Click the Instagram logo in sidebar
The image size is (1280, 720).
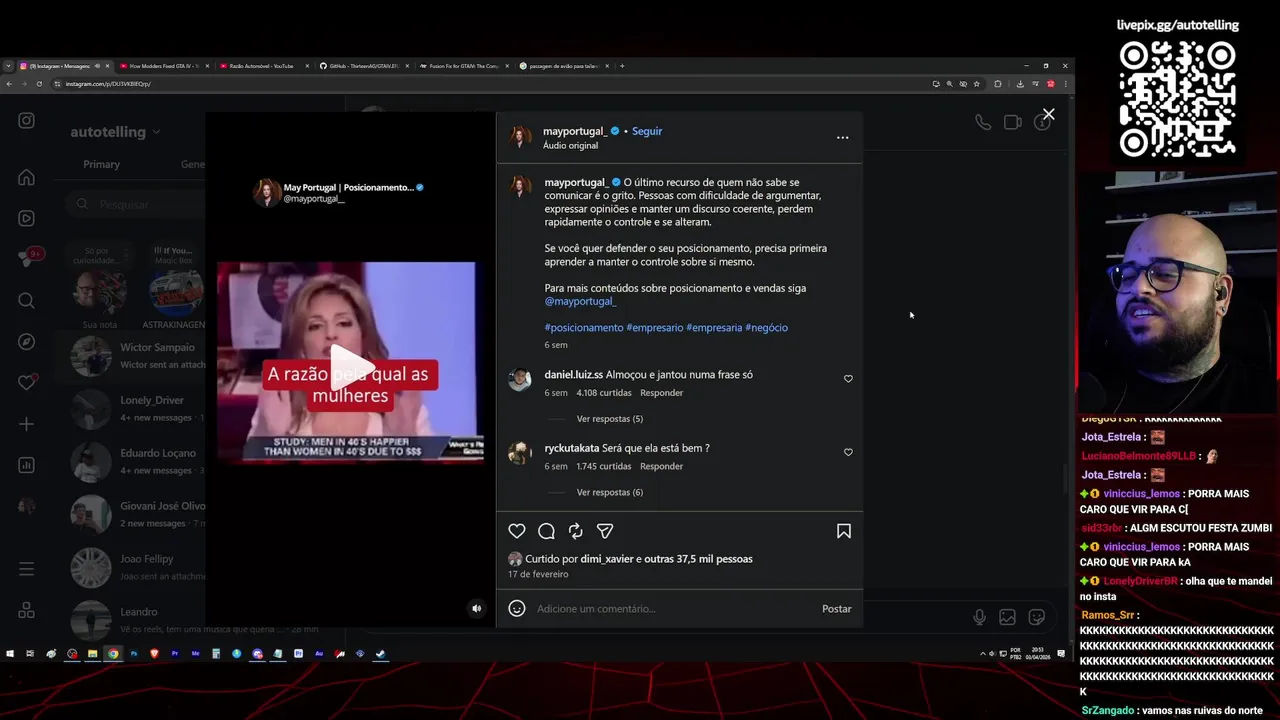[27, 121]
